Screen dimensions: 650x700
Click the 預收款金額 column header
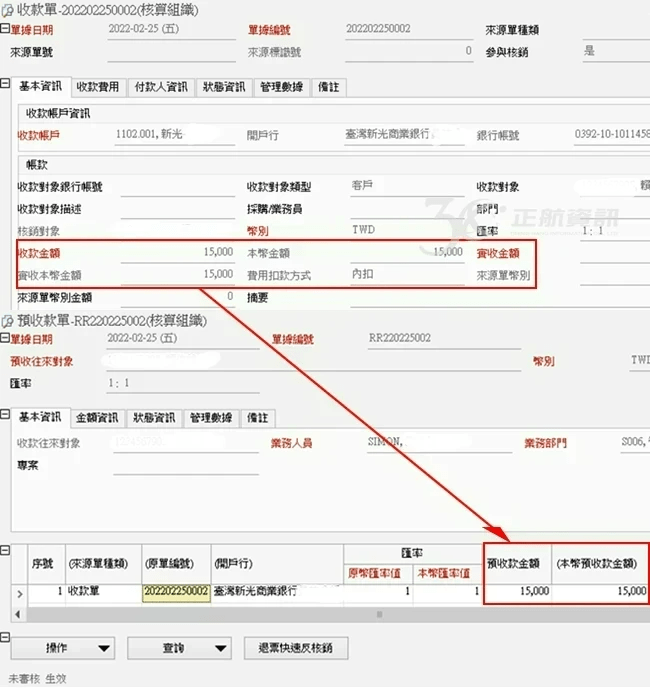click(517, 563)
